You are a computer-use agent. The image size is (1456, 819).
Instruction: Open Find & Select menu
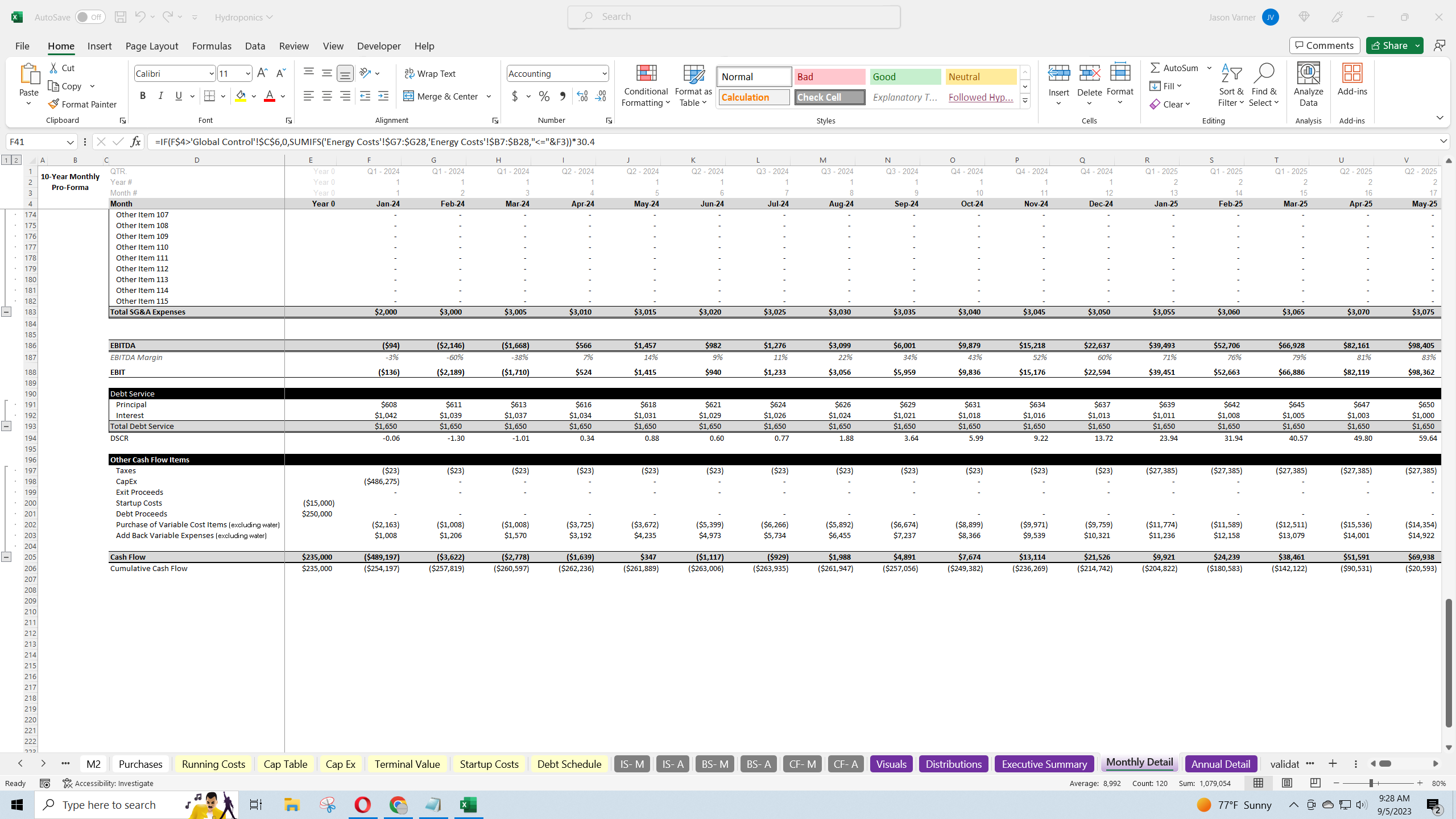pyautogui.click(x=1264, y=85)
